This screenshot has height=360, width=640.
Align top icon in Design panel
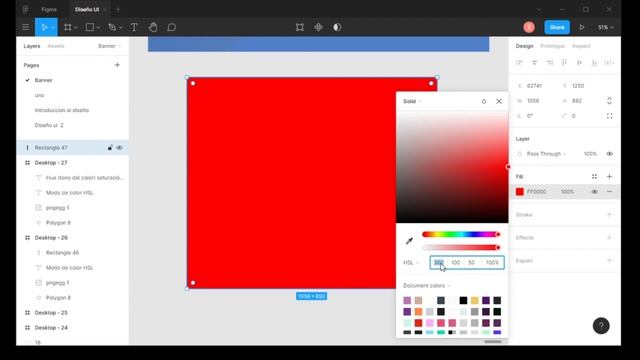(564, 62)
